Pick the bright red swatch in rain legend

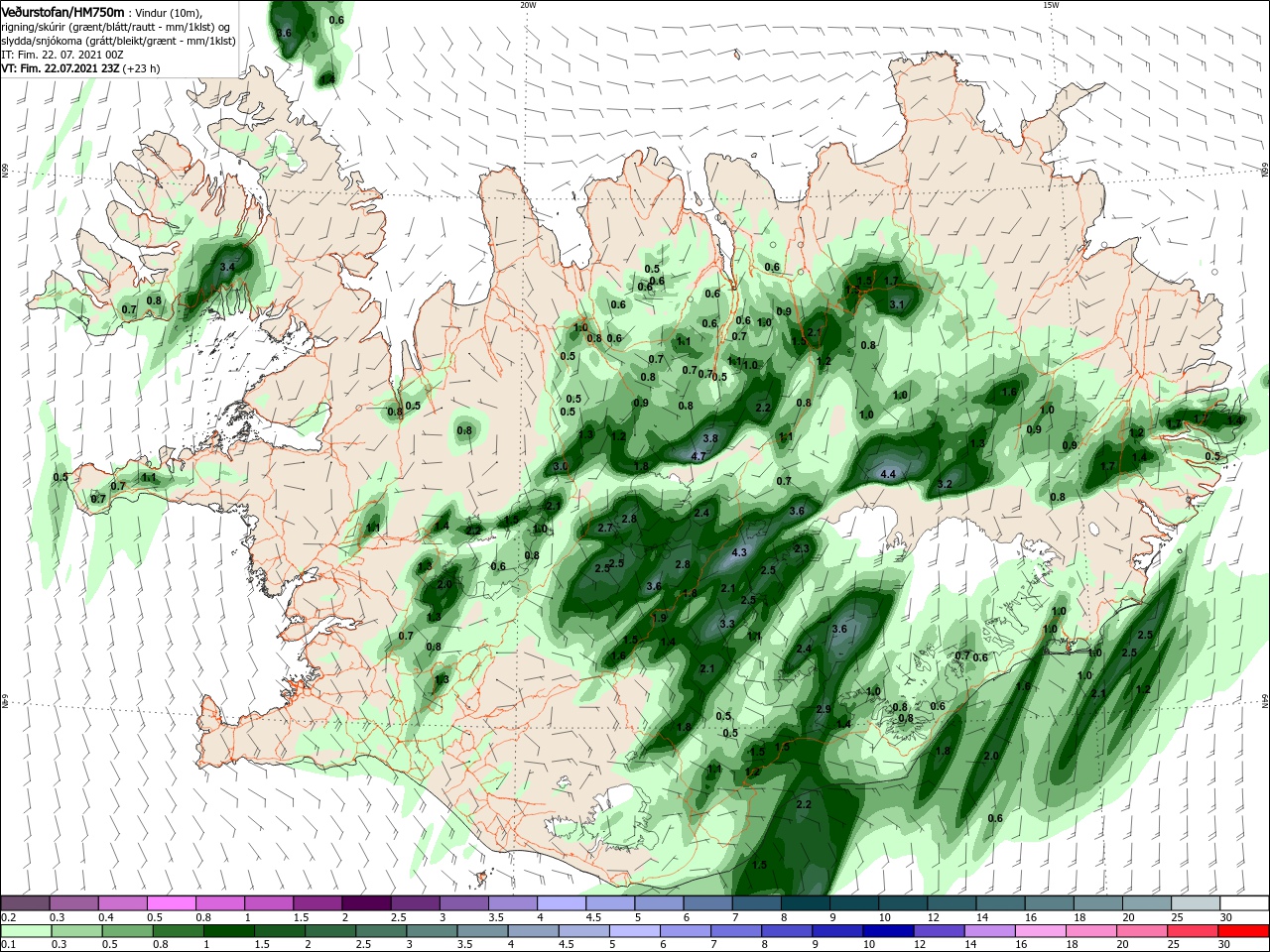pos(1244,931)
